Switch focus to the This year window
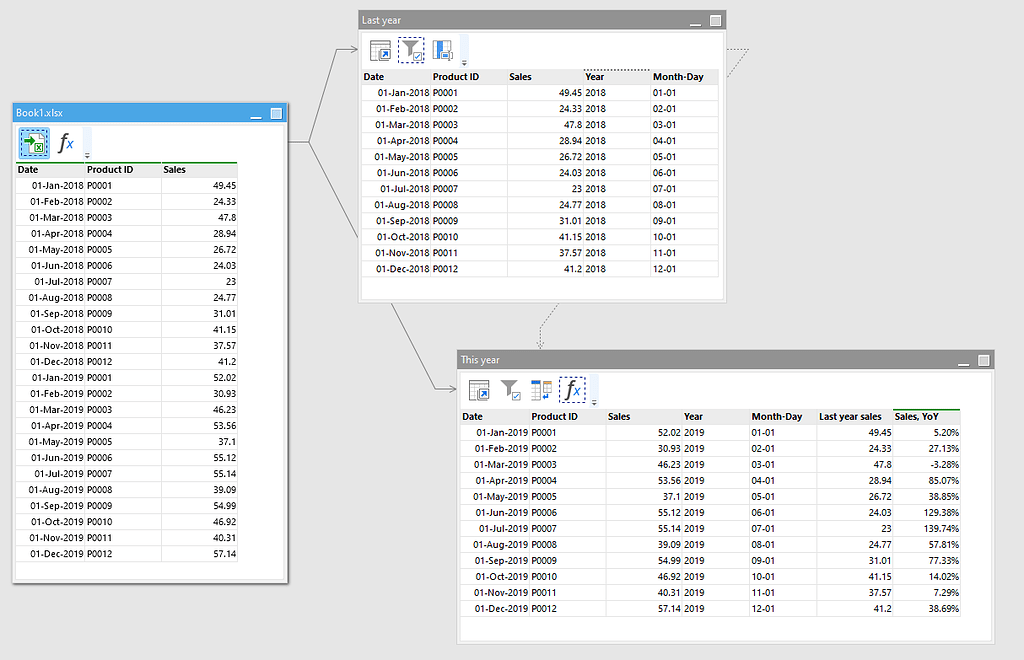 click(x=700, y=359)
